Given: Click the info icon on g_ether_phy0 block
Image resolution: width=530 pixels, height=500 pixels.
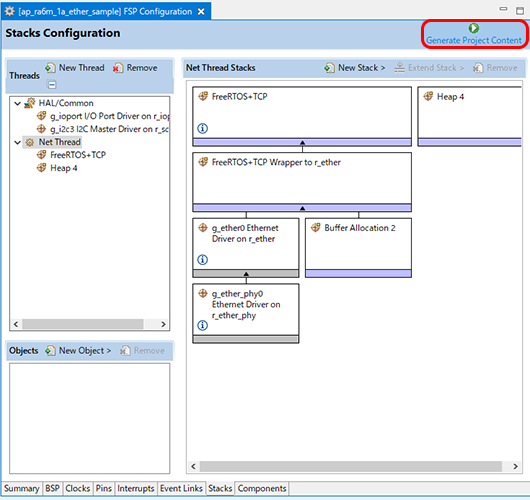Looking at the screenshot, I should click(202, 325).
